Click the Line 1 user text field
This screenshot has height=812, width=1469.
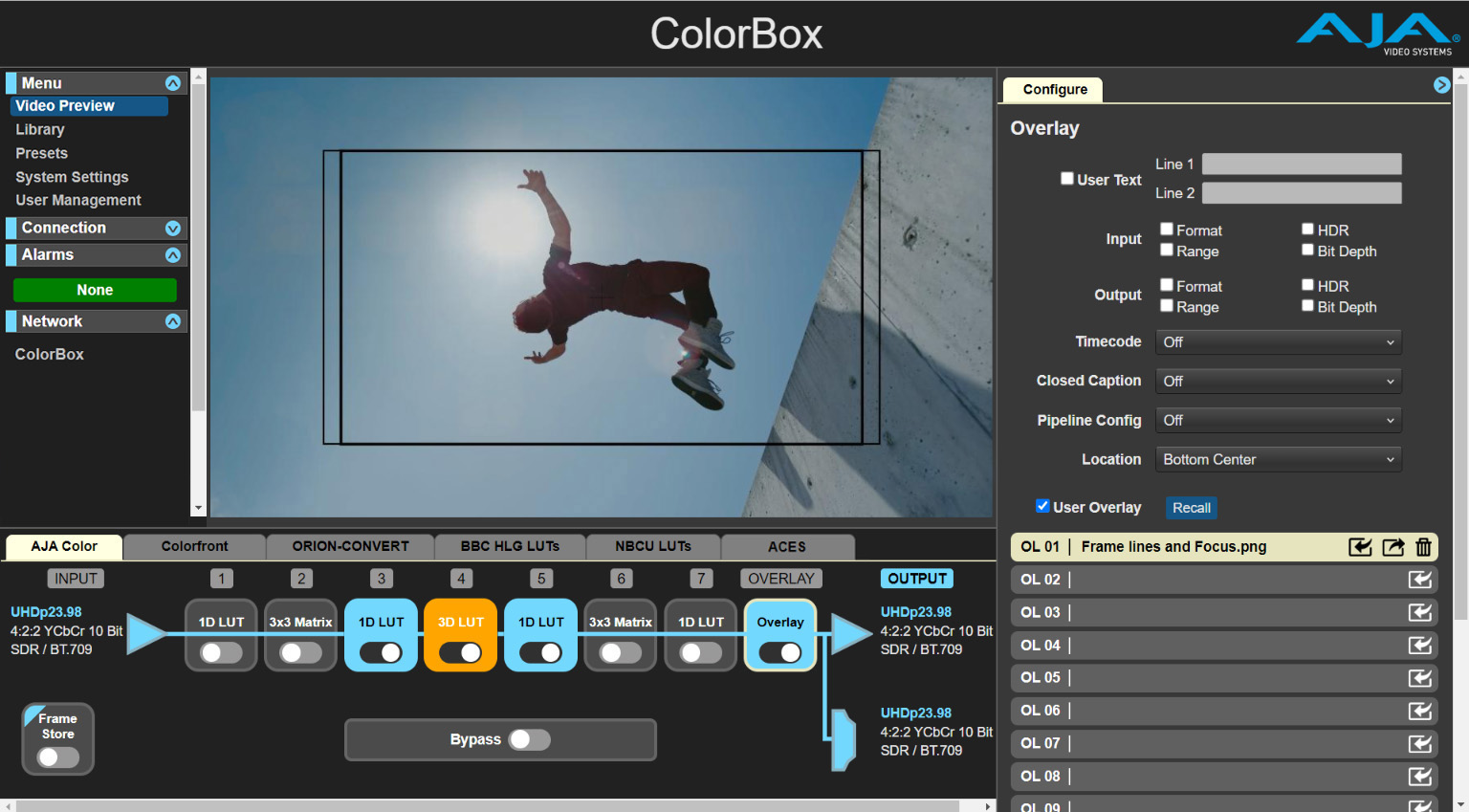point(1301,164)
